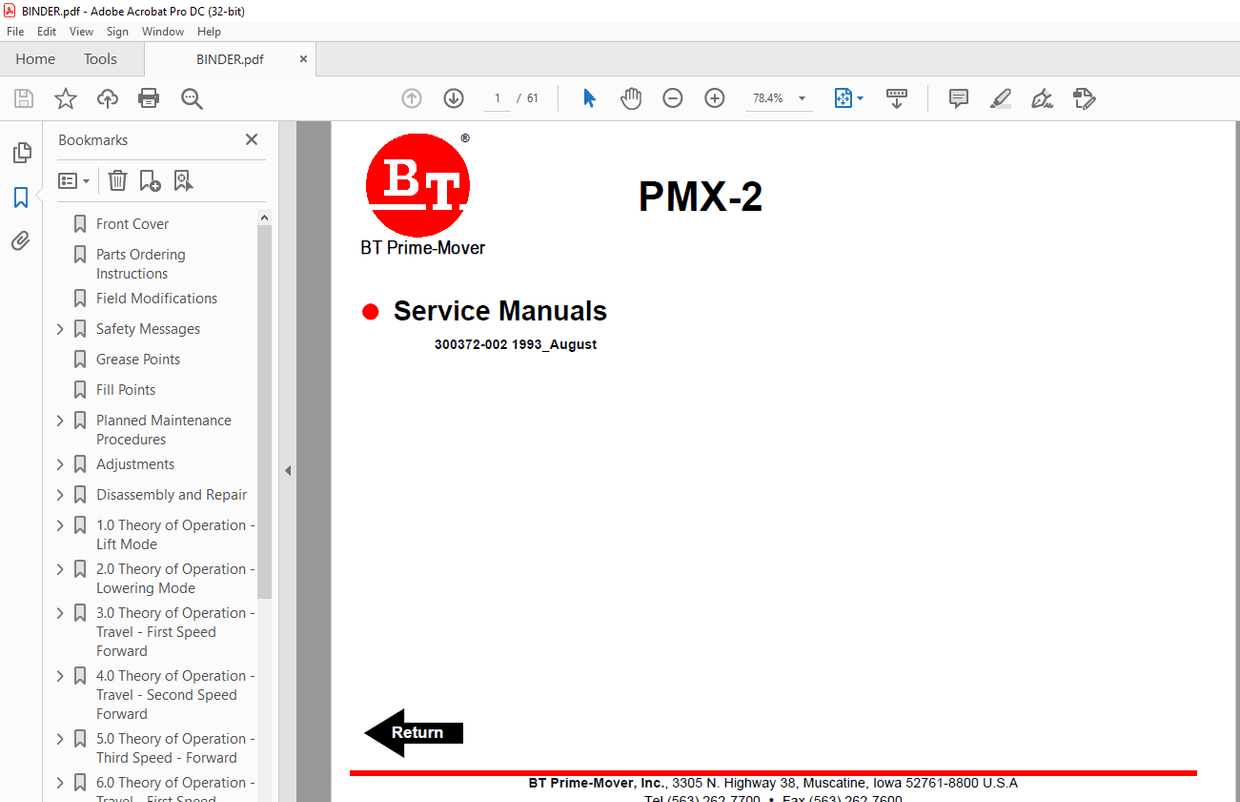Create a new bookmark
Screen dimensions: 1240x802
click(150, 180)
